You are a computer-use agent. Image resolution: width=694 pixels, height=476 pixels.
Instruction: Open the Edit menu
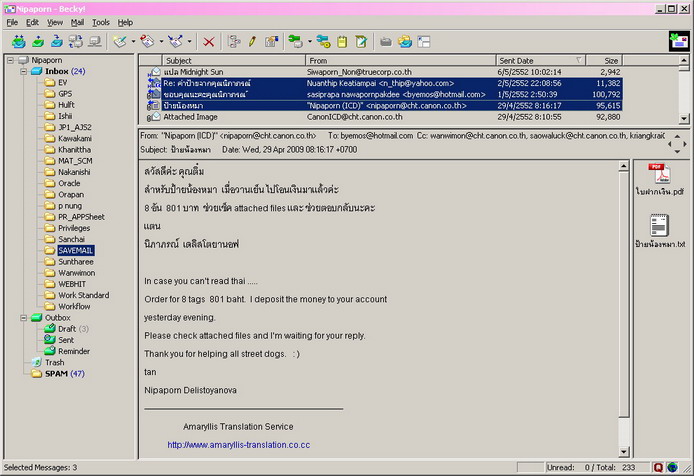32,23
